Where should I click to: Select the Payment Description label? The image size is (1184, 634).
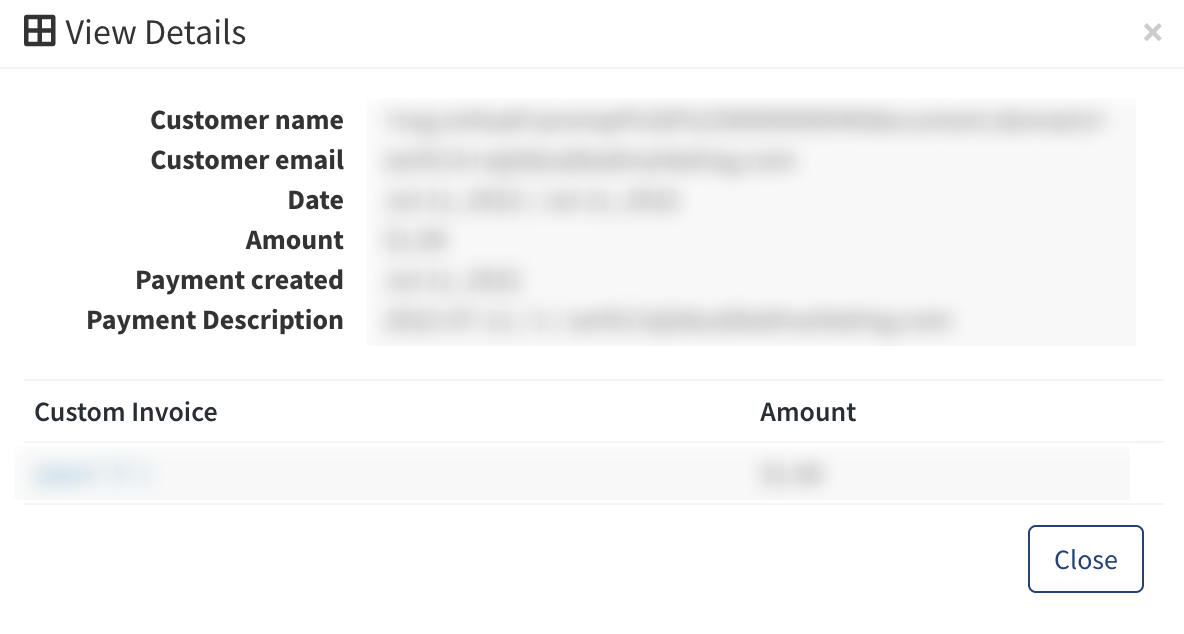[x=215, y=320]
